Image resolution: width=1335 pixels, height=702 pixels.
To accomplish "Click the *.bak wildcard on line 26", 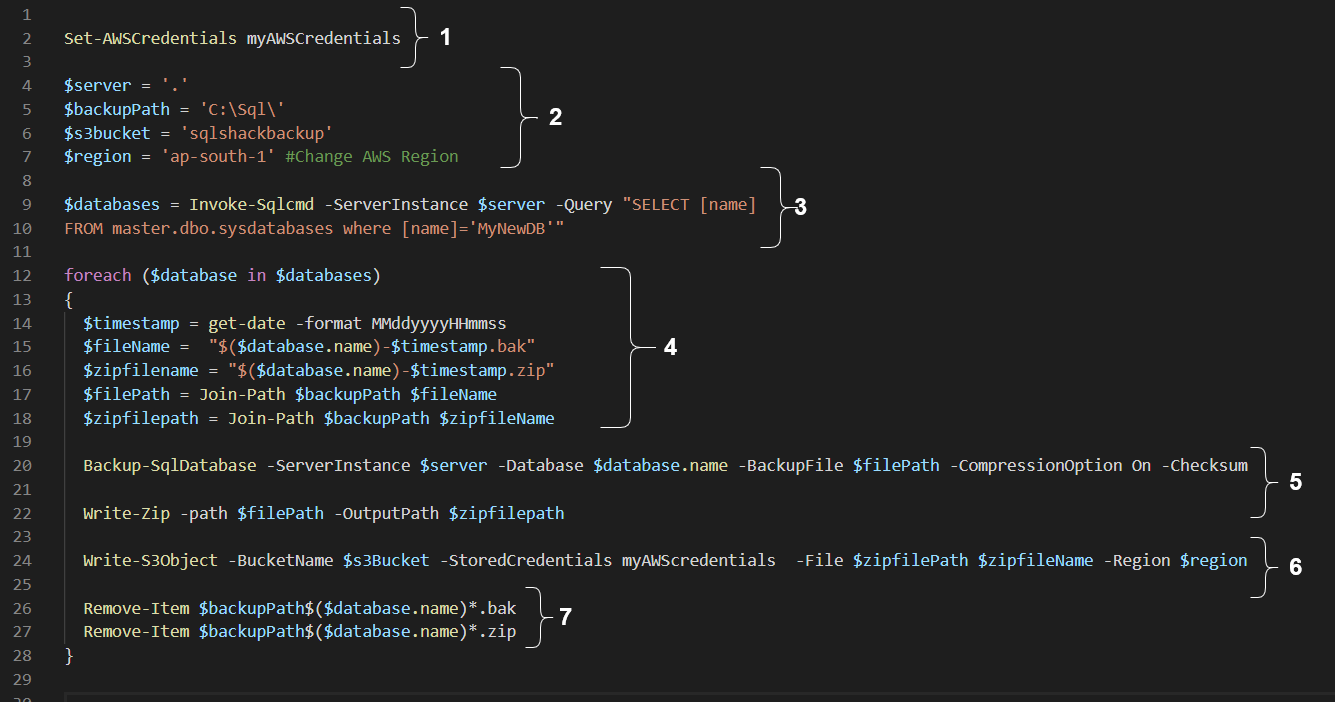I will 492,608.
